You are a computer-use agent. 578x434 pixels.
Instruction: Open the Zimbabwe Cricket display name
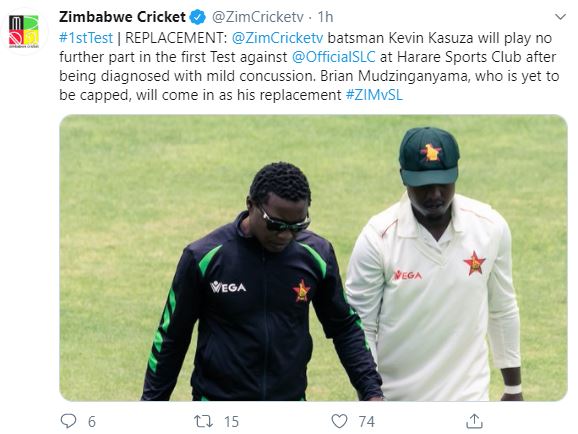tap(122, 17)
